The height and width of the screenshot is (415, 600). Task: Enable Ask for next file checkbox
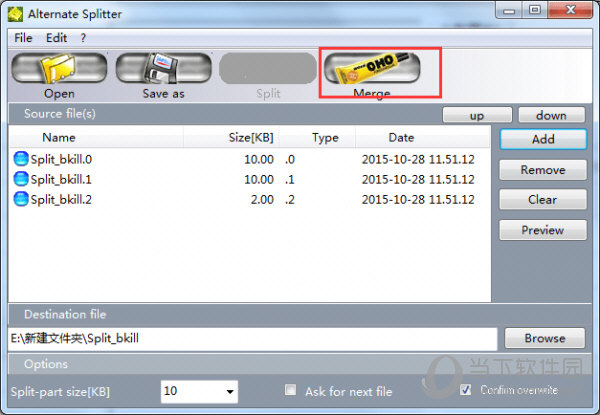(x=290, y=390)
